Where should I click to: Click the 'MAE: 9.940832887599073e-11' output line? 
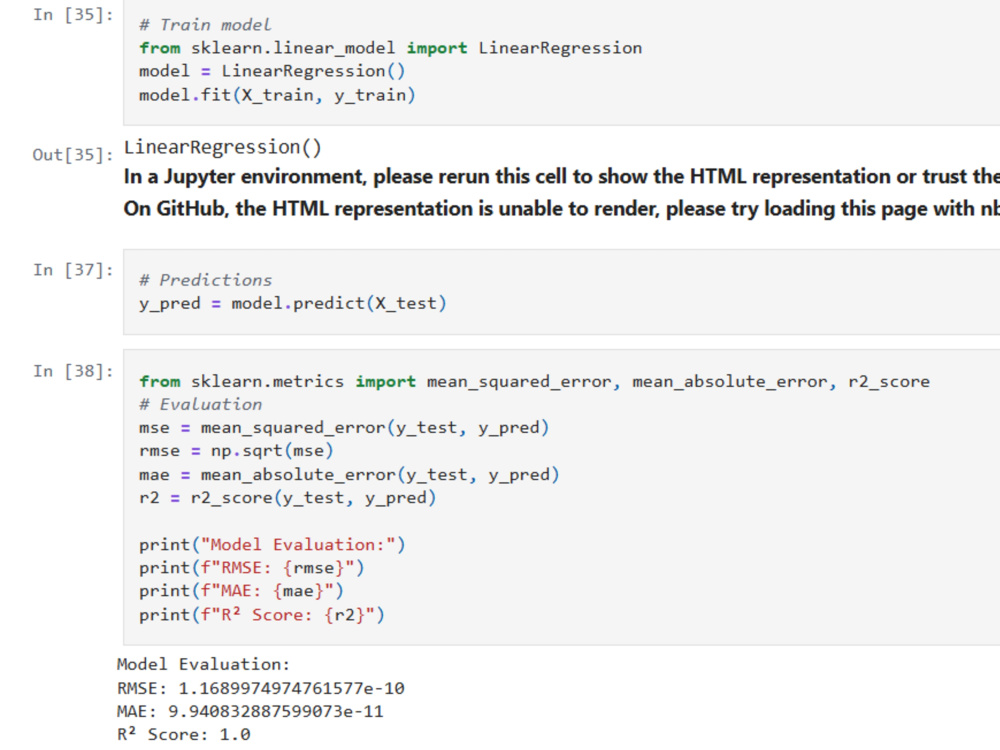[251, 711]
